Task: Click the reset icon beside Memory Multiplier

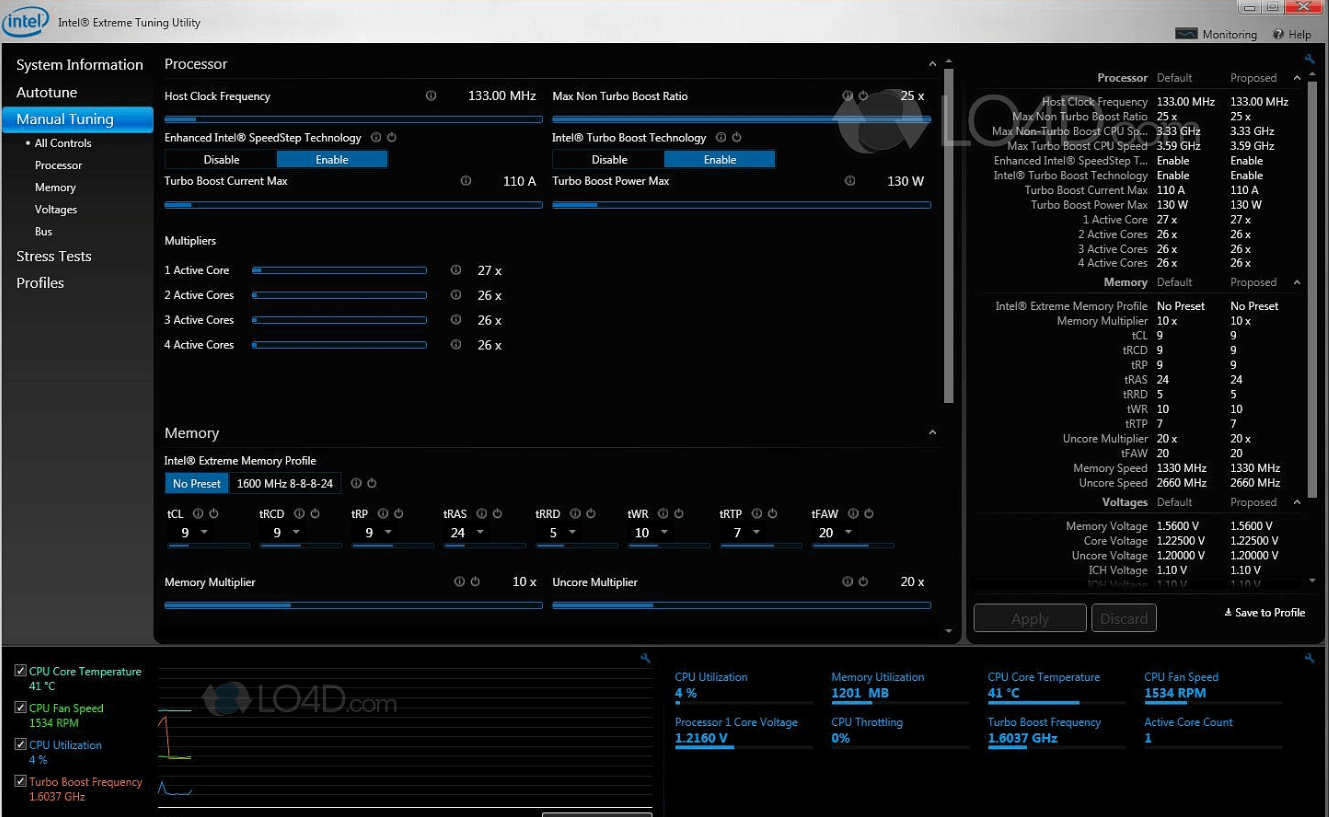Action: (x=474, y=581)
